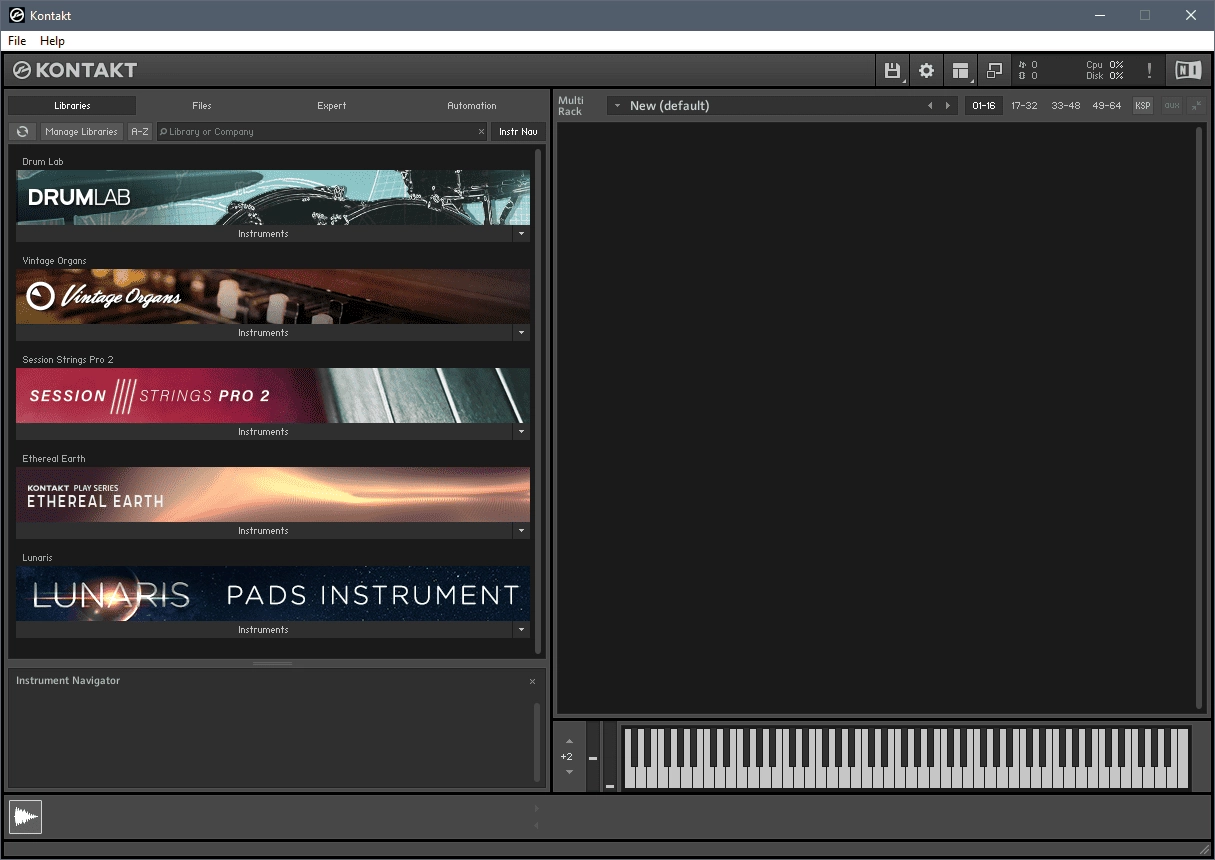
Task: Open Vintage Organs Instruments bar
Action: click(x=264, y=333)
